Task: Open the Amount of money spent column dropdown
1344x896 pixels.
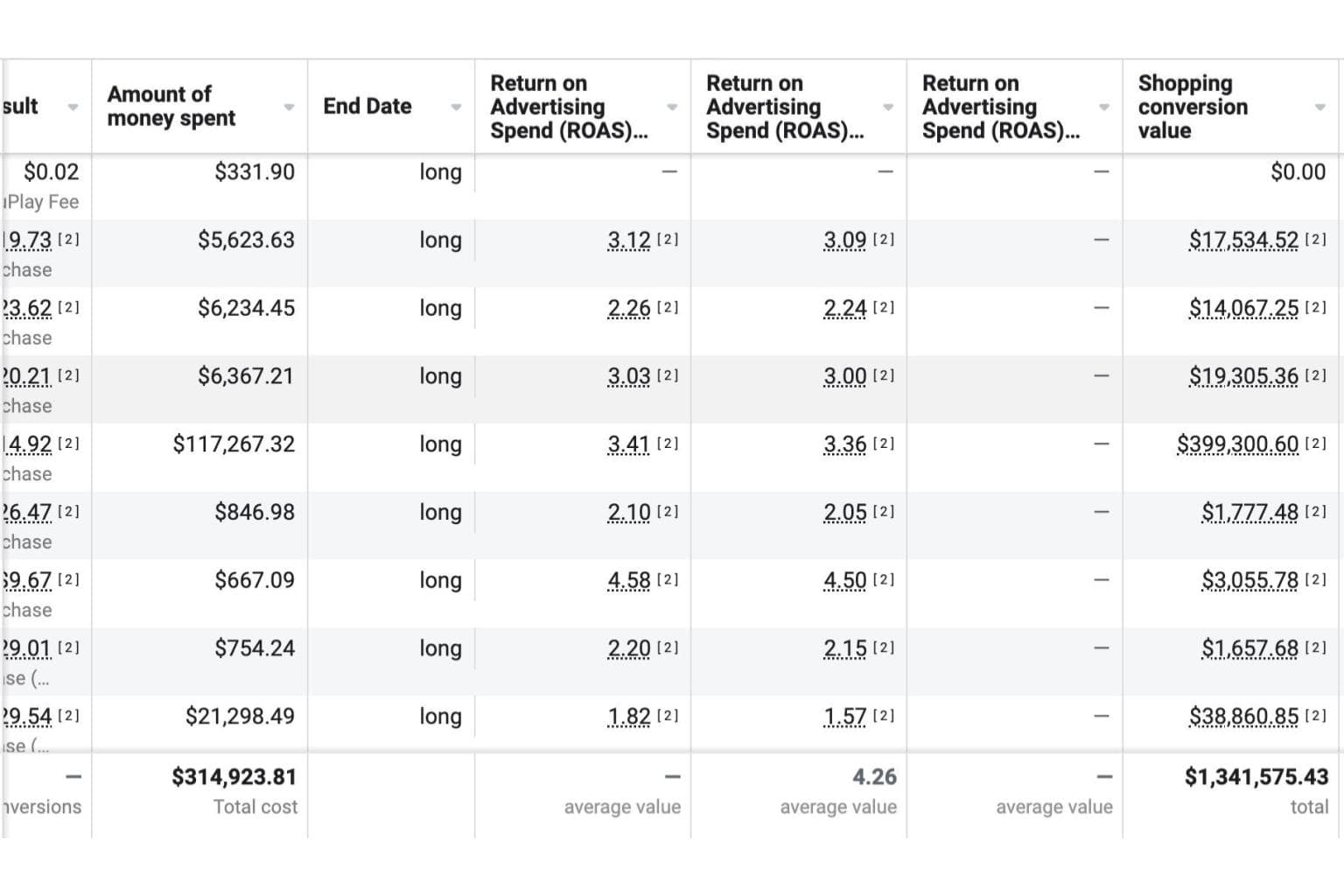Action: [289, 108]
